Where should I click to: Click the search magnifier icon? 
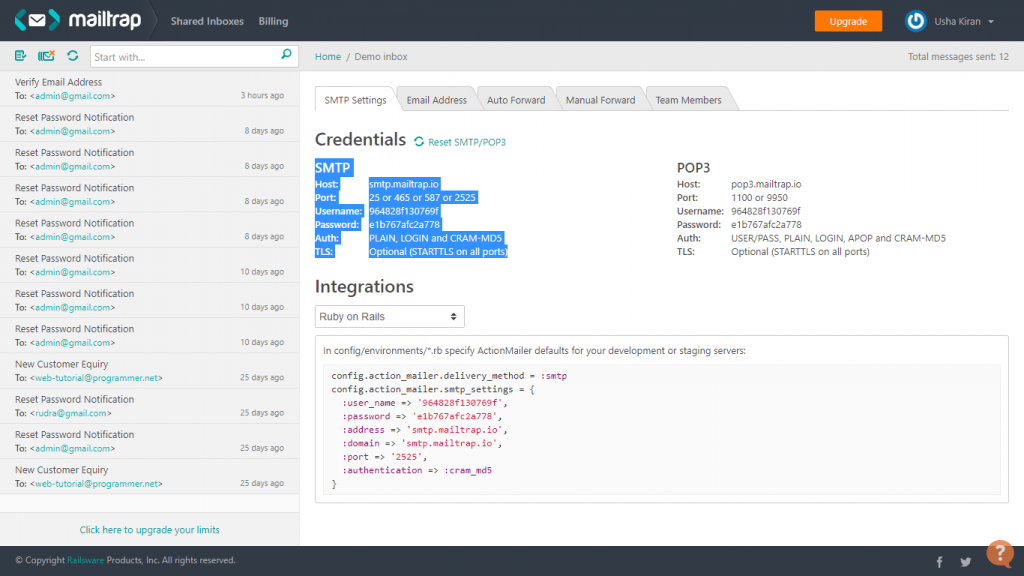(286, 56)
